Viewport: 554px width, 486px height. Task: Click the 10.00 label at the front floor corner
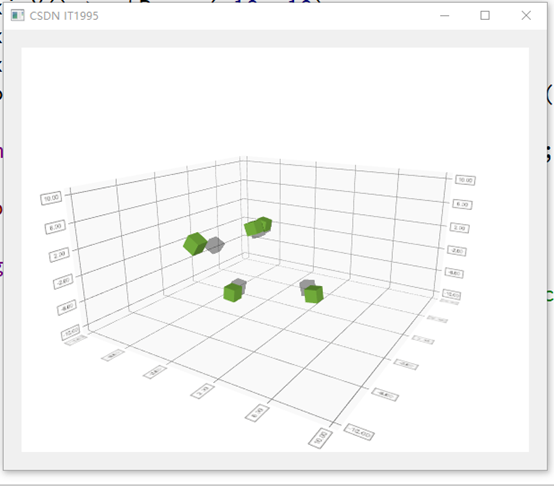(321, 438)
